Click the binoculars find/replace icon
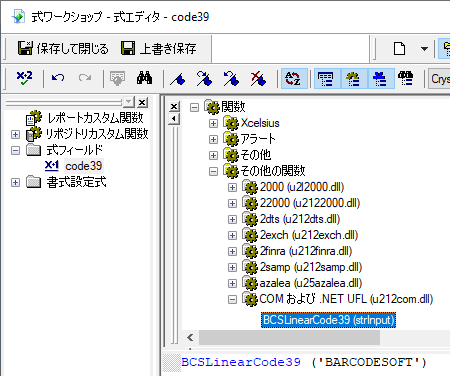 point(144,78)
